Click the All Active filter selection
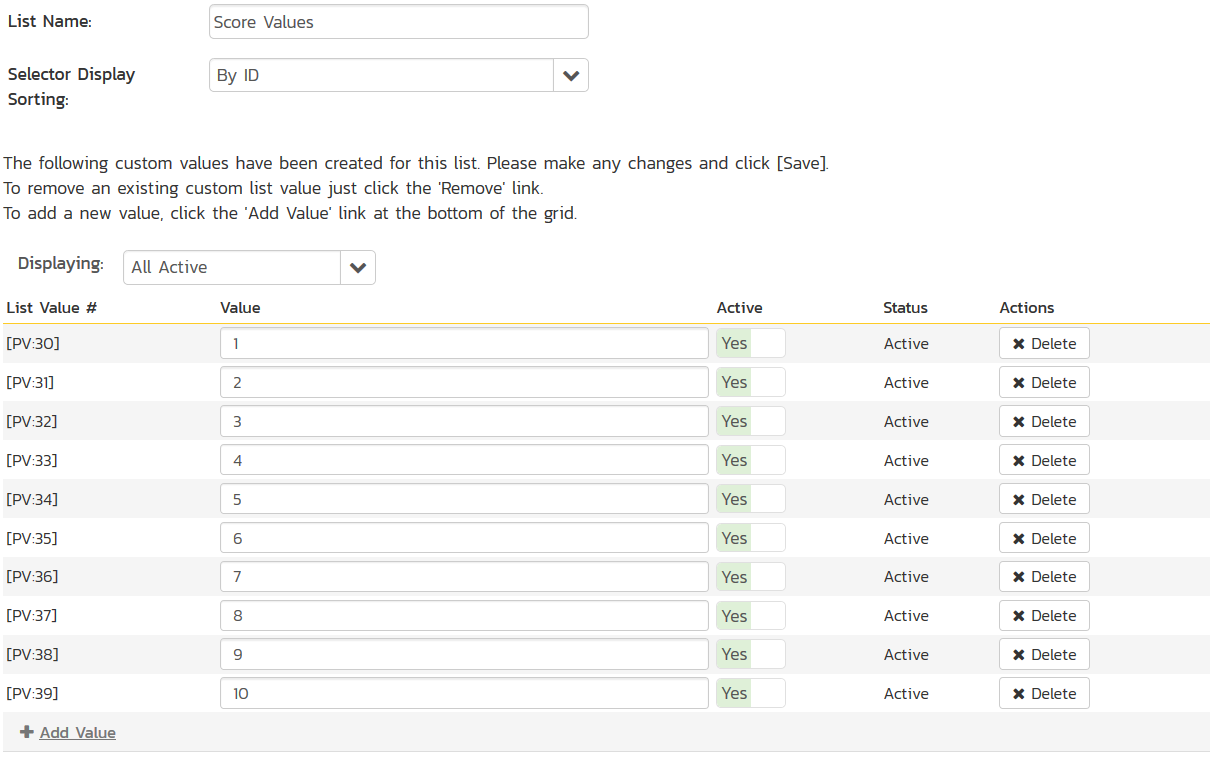 [x=232, y=267]
